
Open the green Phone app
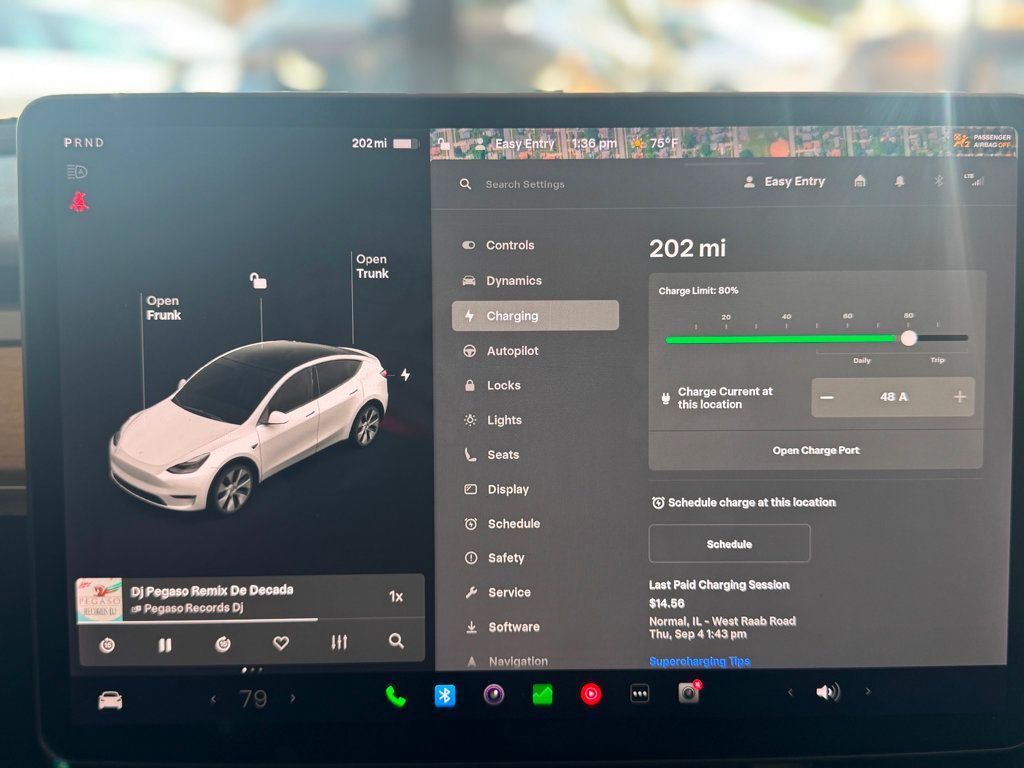(x=396, y=697)
